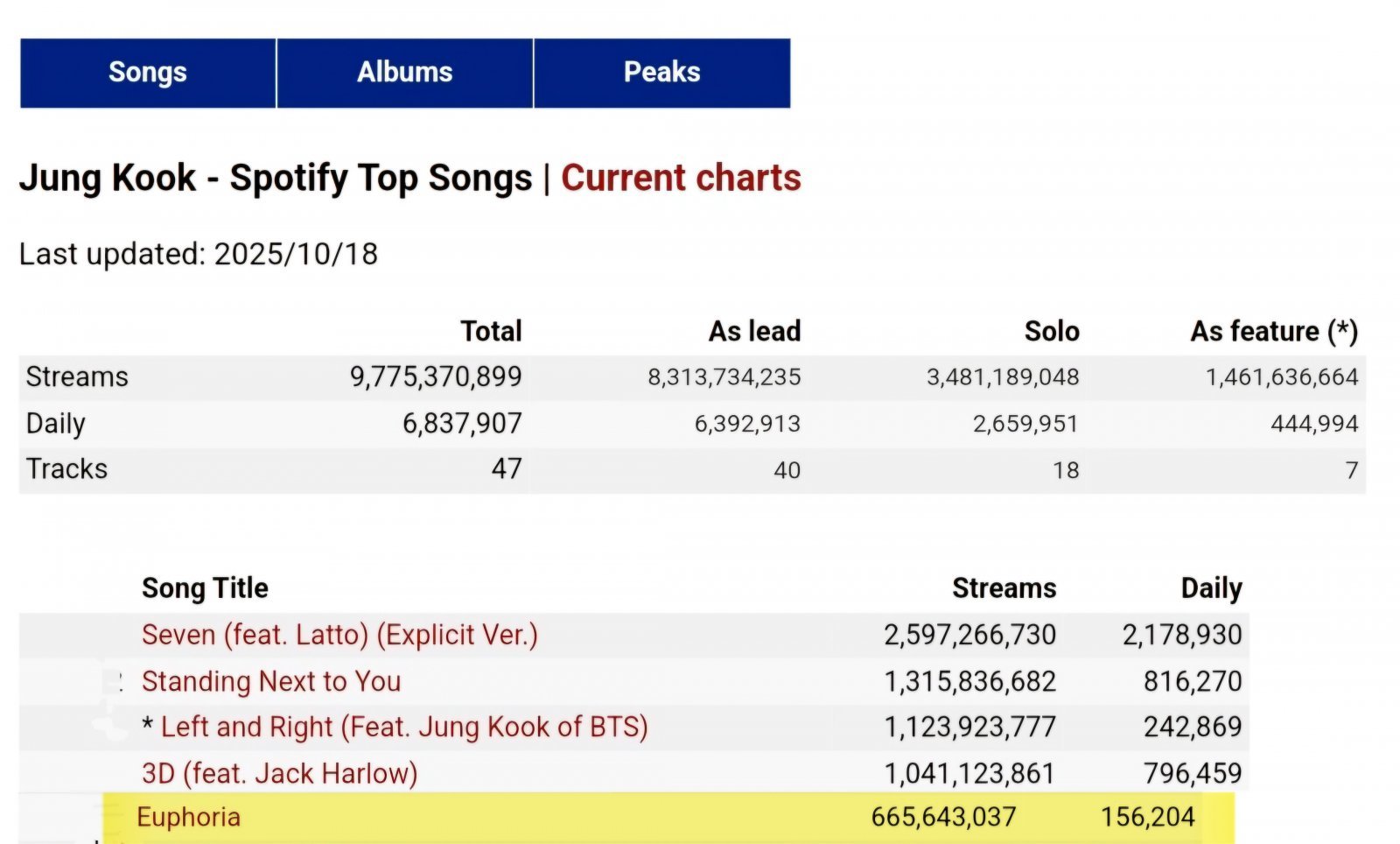Click the As feature (*) column header
This screenshot has width=1400, height=844.
tap(1274, 331)
